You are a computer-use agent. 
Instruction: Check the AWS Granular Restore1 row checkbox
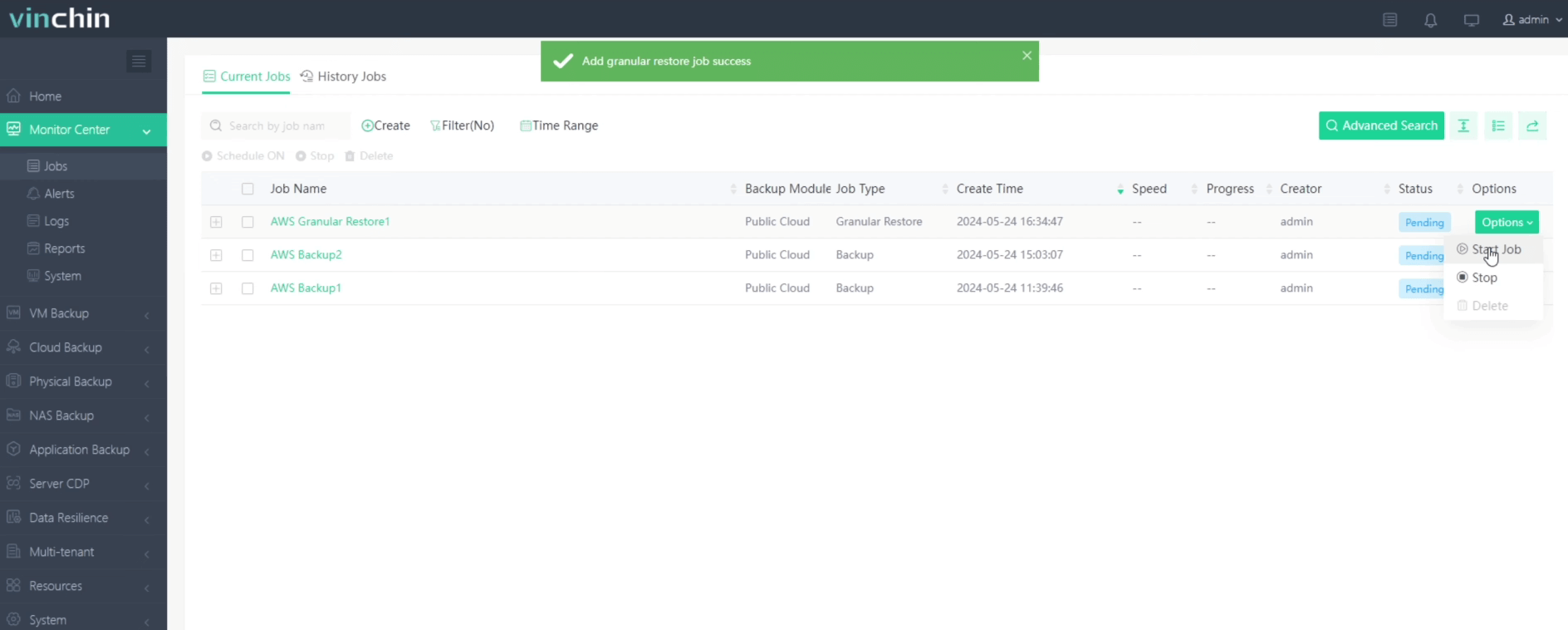(x=247, y=222)
